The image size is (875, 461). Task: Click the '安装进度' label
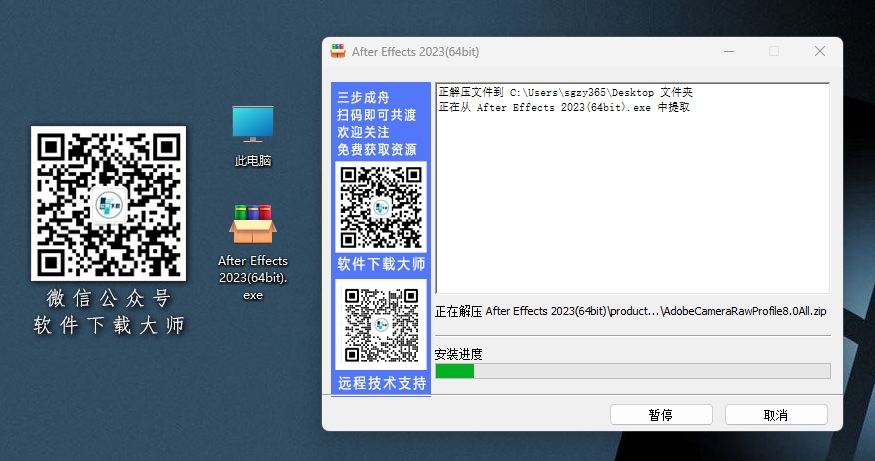pos(458,354)
